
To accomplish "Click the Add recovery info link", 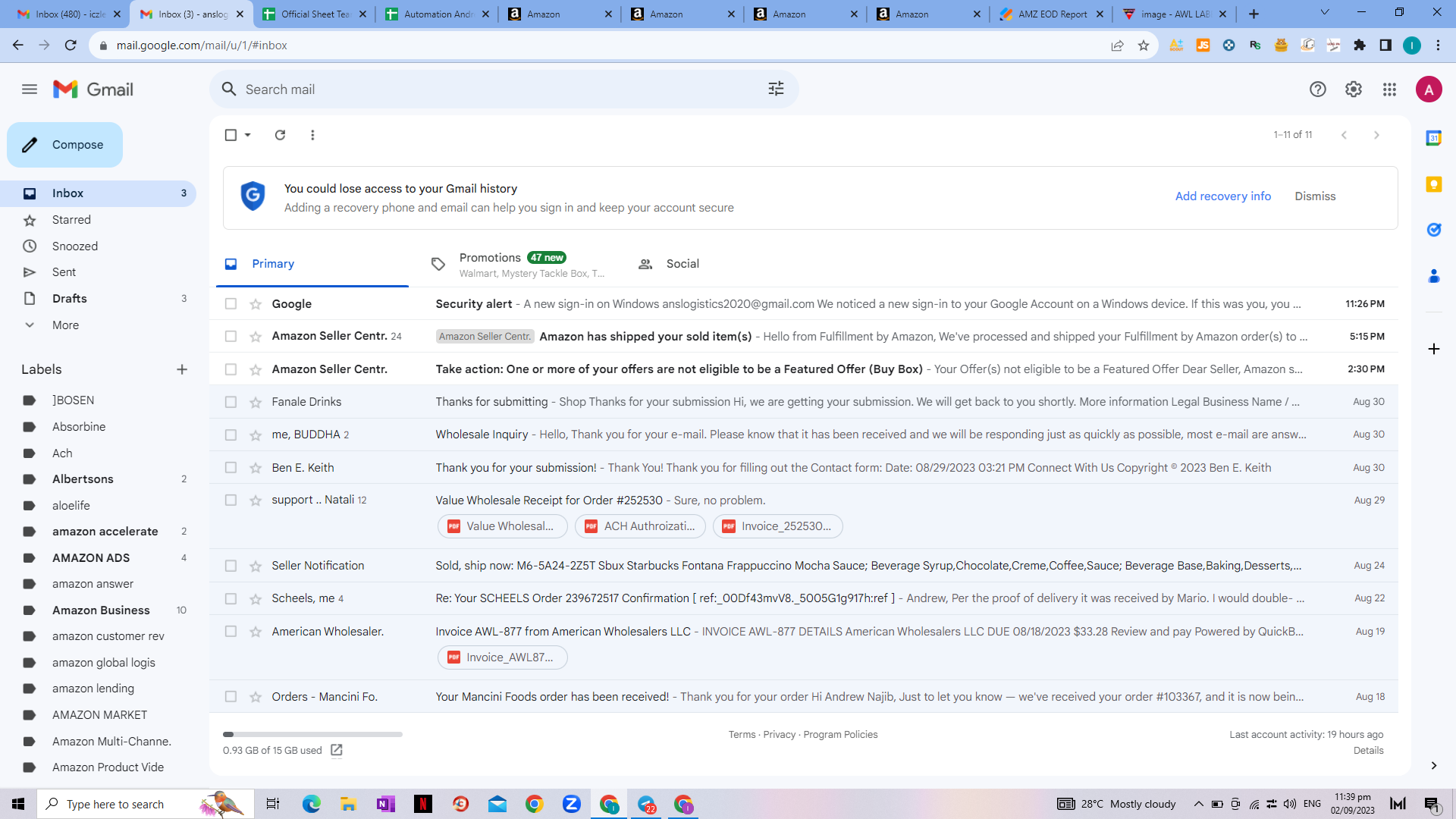I will coord(1222,196).
